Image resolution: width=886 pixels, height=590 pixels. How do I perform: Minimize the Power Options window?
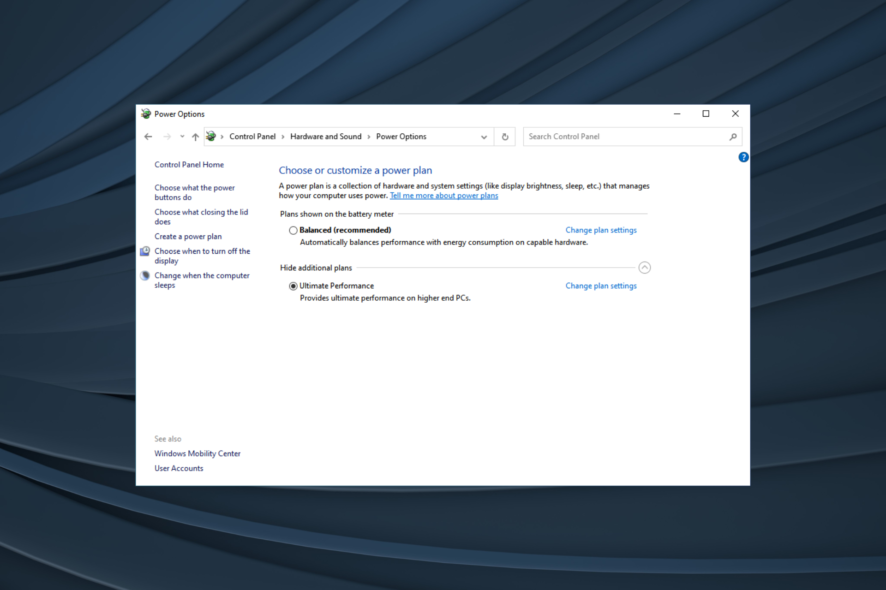tap(677, 114)
